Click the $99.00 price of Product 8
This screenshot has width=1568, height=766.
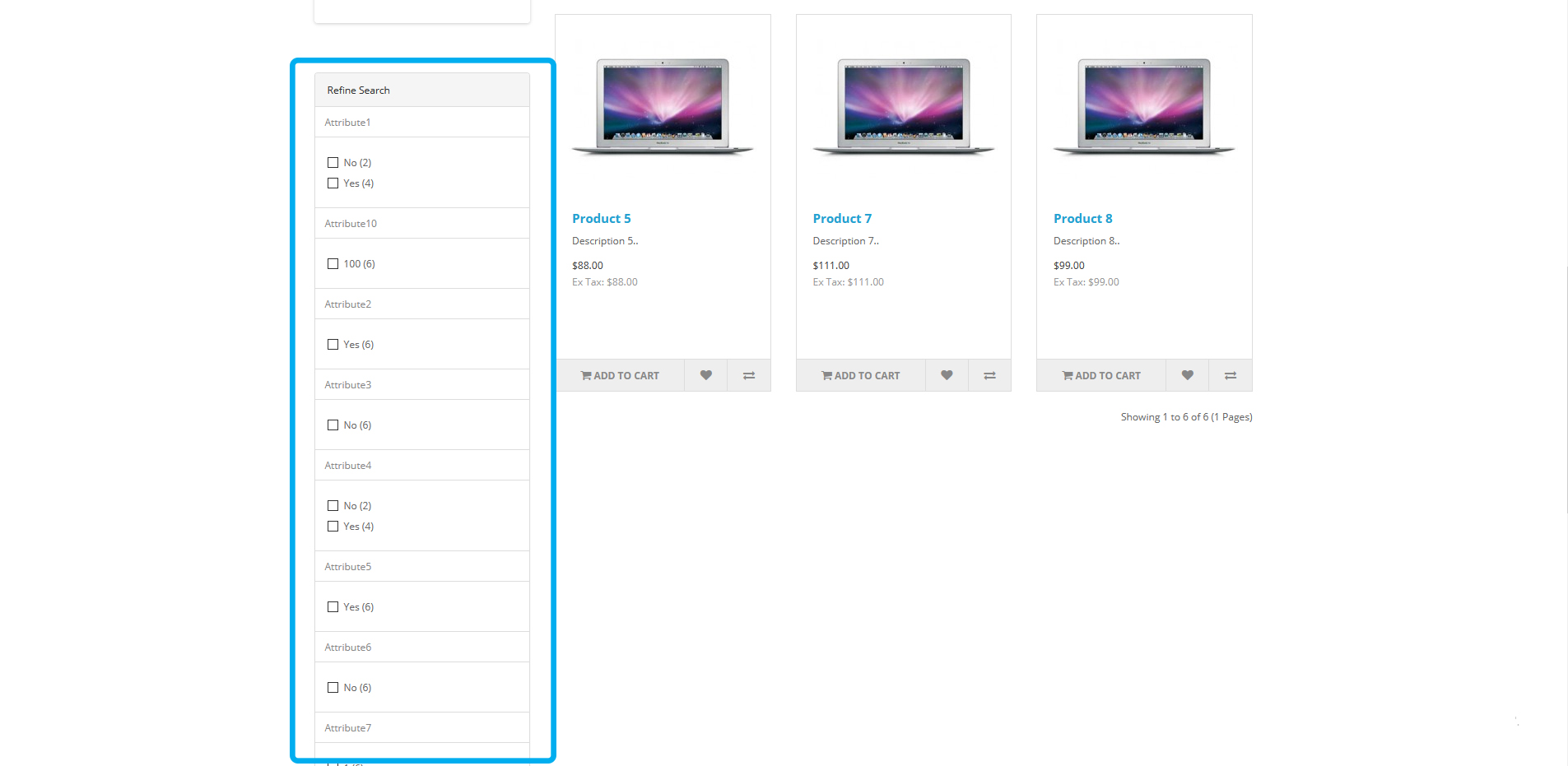[x=1069, y=266]
